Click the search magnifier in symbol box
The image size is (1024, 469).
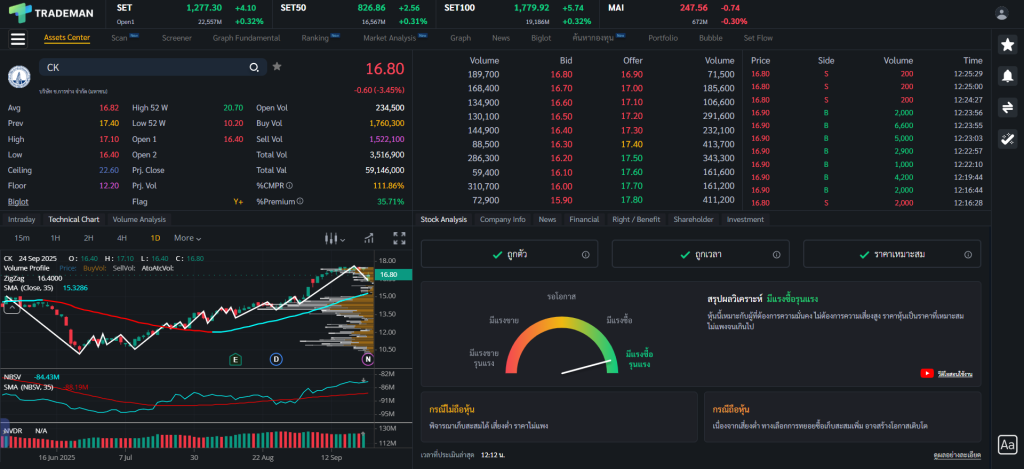pos(255,68)
